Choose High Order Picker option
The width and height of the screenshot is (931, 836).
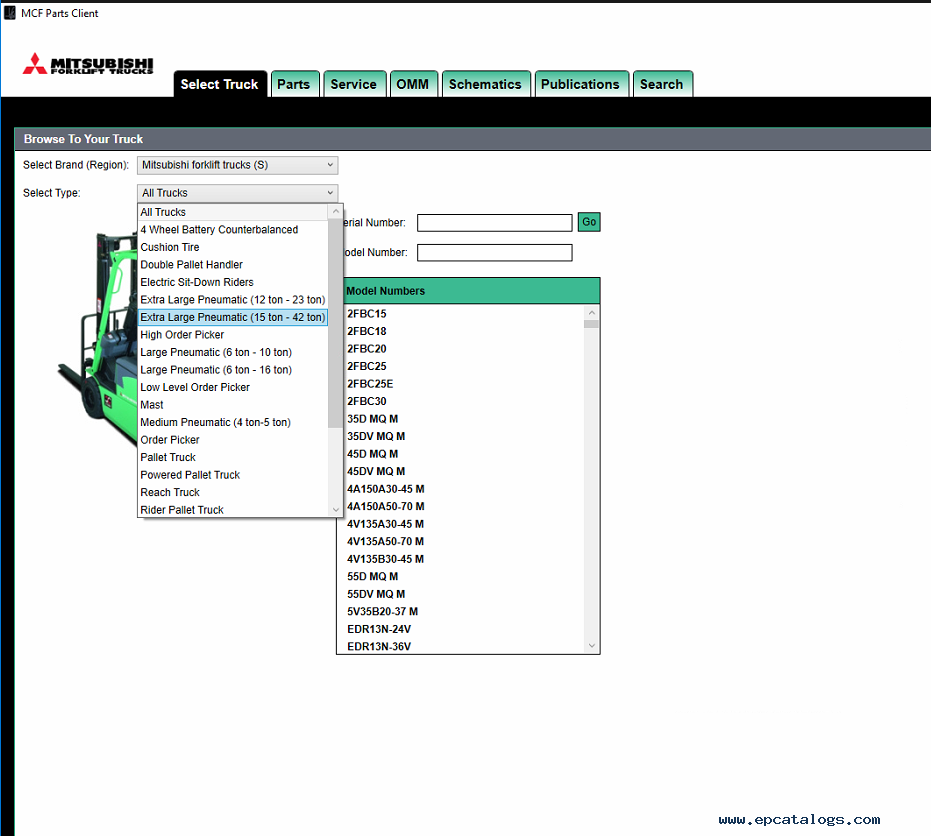click(x=233, y=335)
